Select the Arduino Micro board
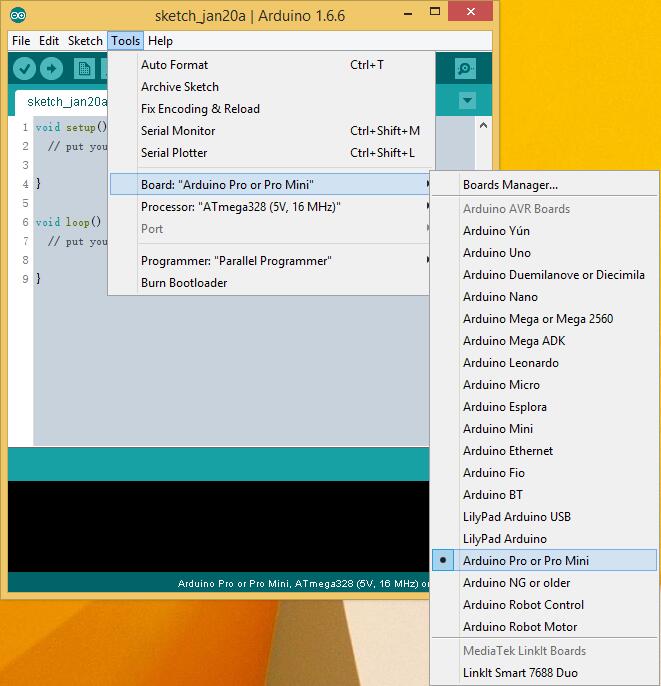The image size is (661, 686). pyautogui.click(x=544, y=385)
